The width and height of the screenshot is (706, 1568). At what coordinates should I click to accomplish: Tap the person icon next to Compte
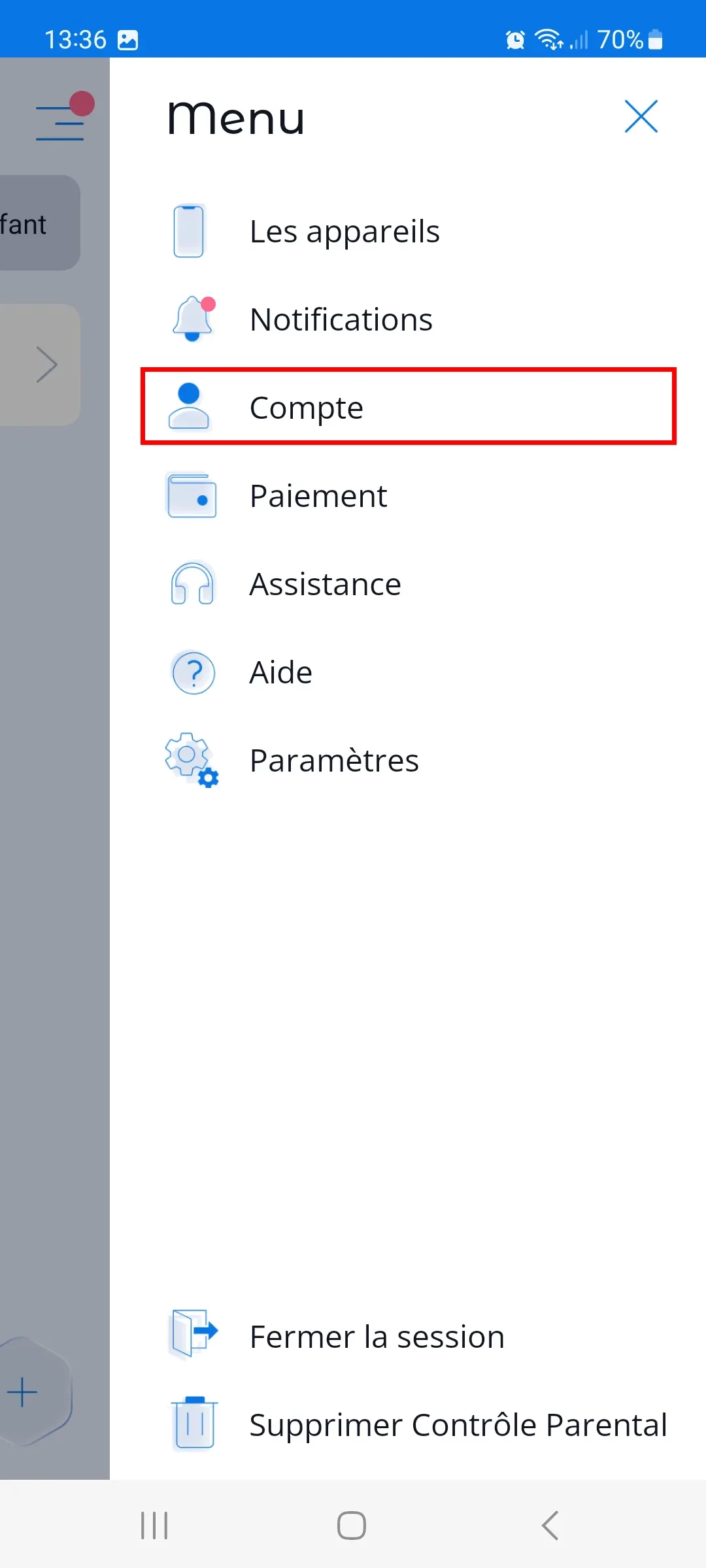tap(189, 406)
